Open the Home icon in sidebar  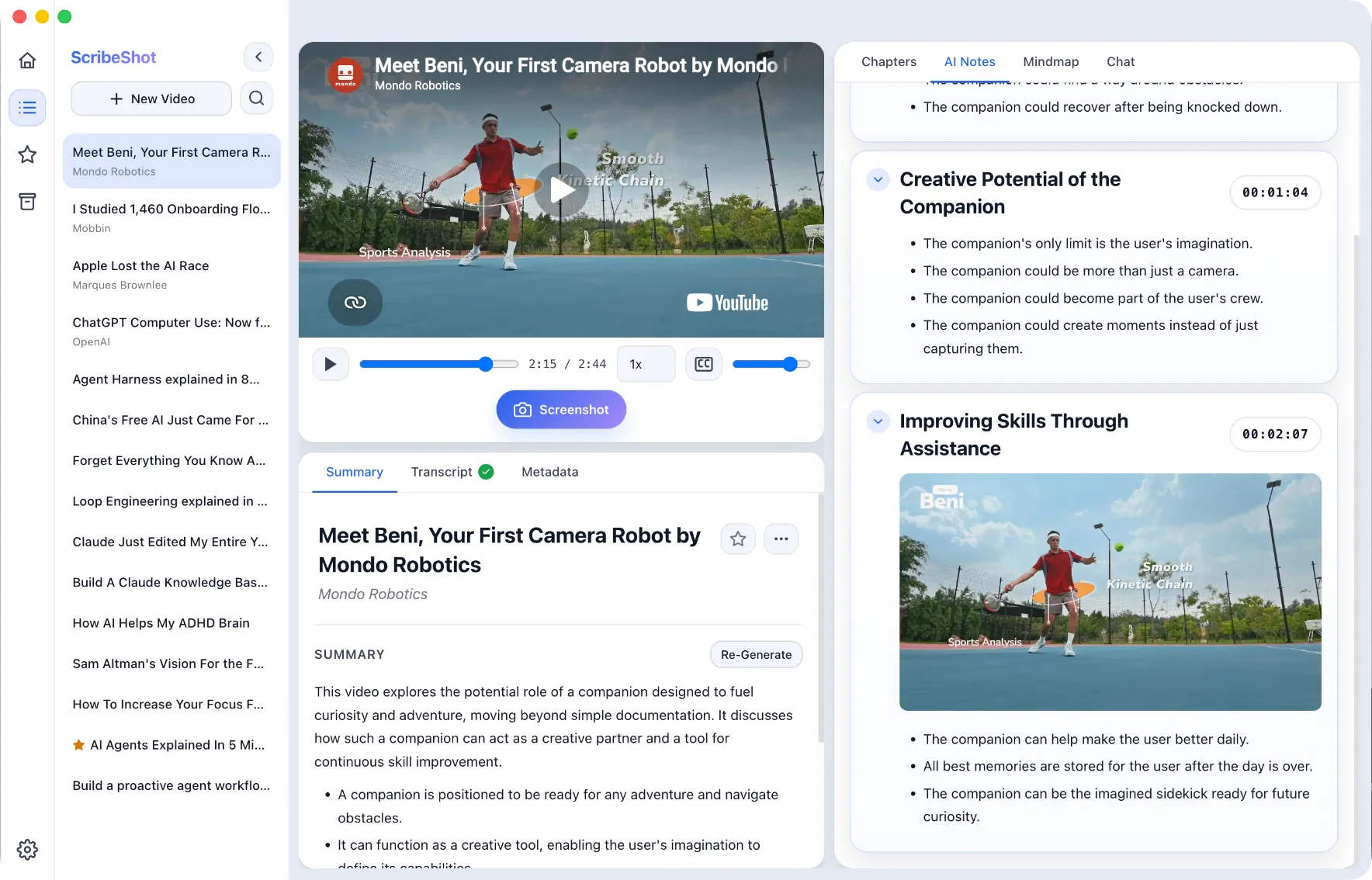(27, 61)
